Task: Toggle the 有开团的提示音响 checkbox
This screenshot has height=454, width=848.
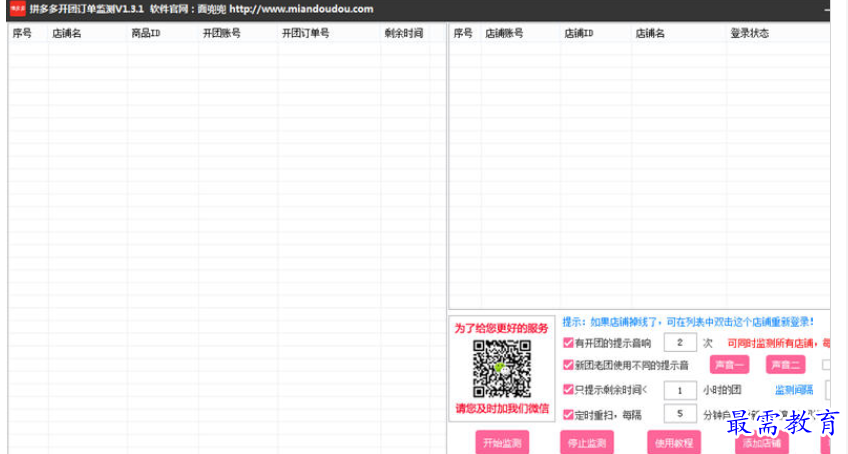Action: coord(568,343)
